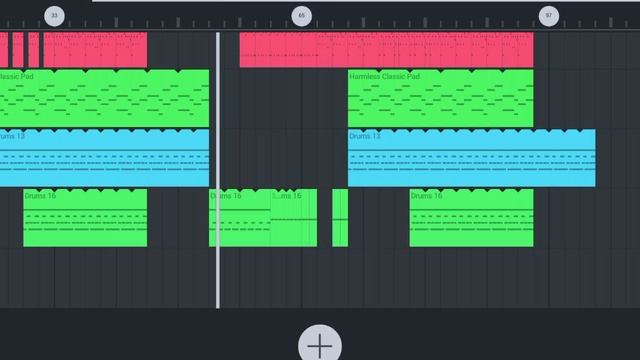The width and height of the screenshot is (640, 360).
Task: Select bar marker 33 on the ruler
Action: pyautogui.click(x=54, y=16)
